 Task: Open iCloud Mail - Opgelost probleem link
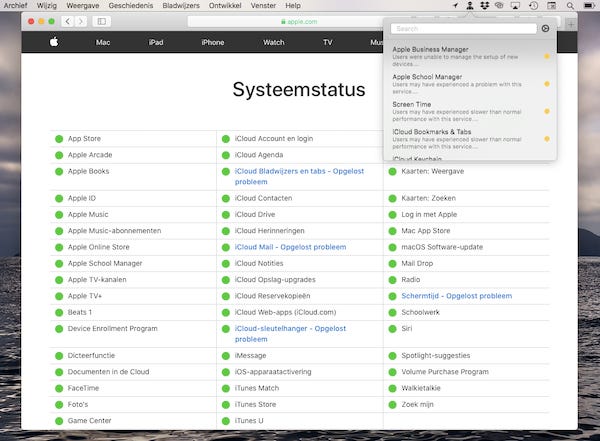point(290,247)
